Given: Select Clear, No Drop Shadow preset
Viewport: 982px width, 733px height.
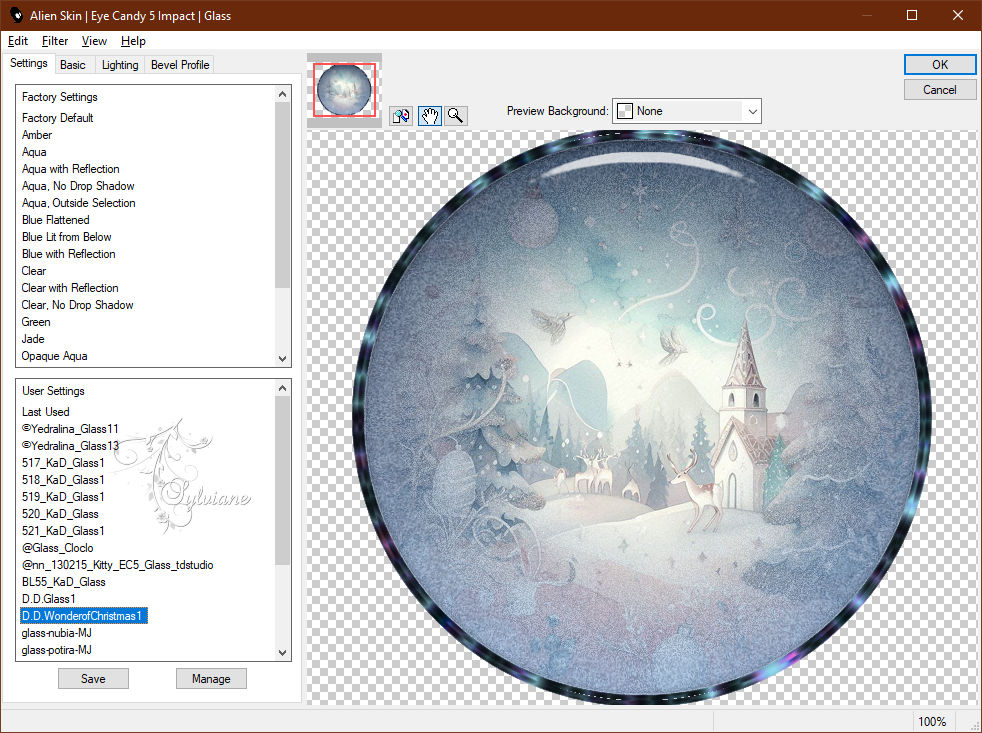Looking at the screenshot, I should (77, 304).
